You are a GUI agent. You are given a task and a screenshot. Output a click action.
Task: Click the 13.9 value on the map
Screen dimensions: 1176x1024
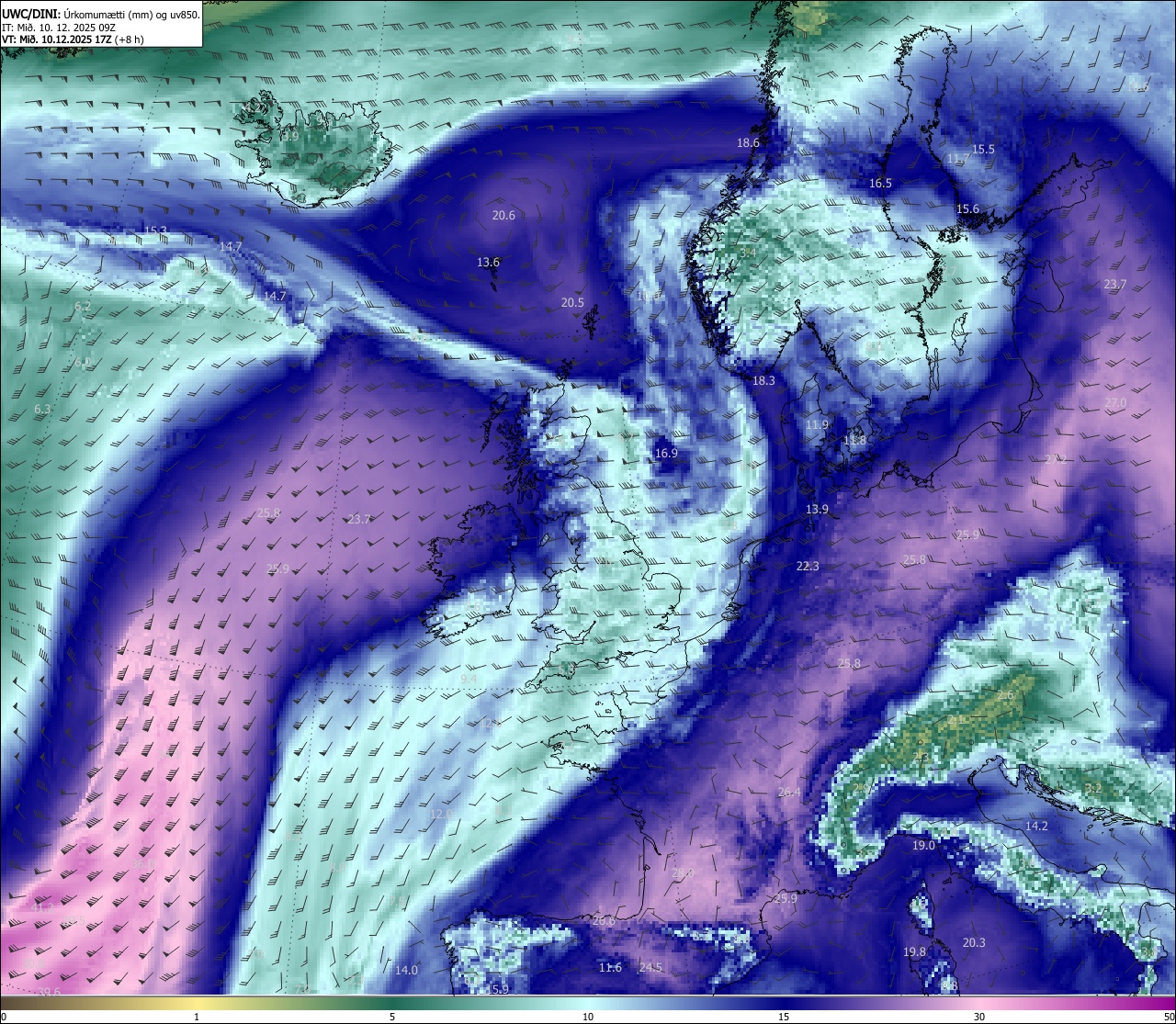817,510
